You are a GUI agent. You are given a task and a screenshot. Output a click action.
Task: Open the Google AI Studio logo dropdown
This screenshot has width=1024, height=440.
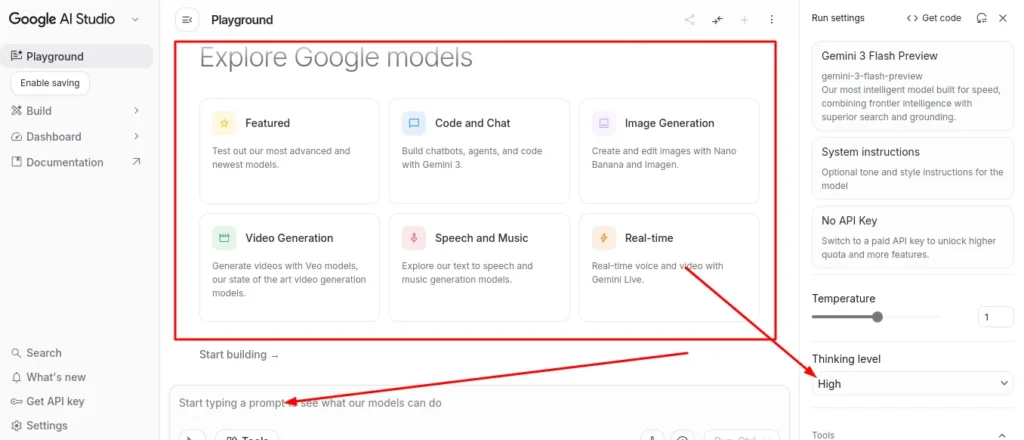[x=135, y=20]
